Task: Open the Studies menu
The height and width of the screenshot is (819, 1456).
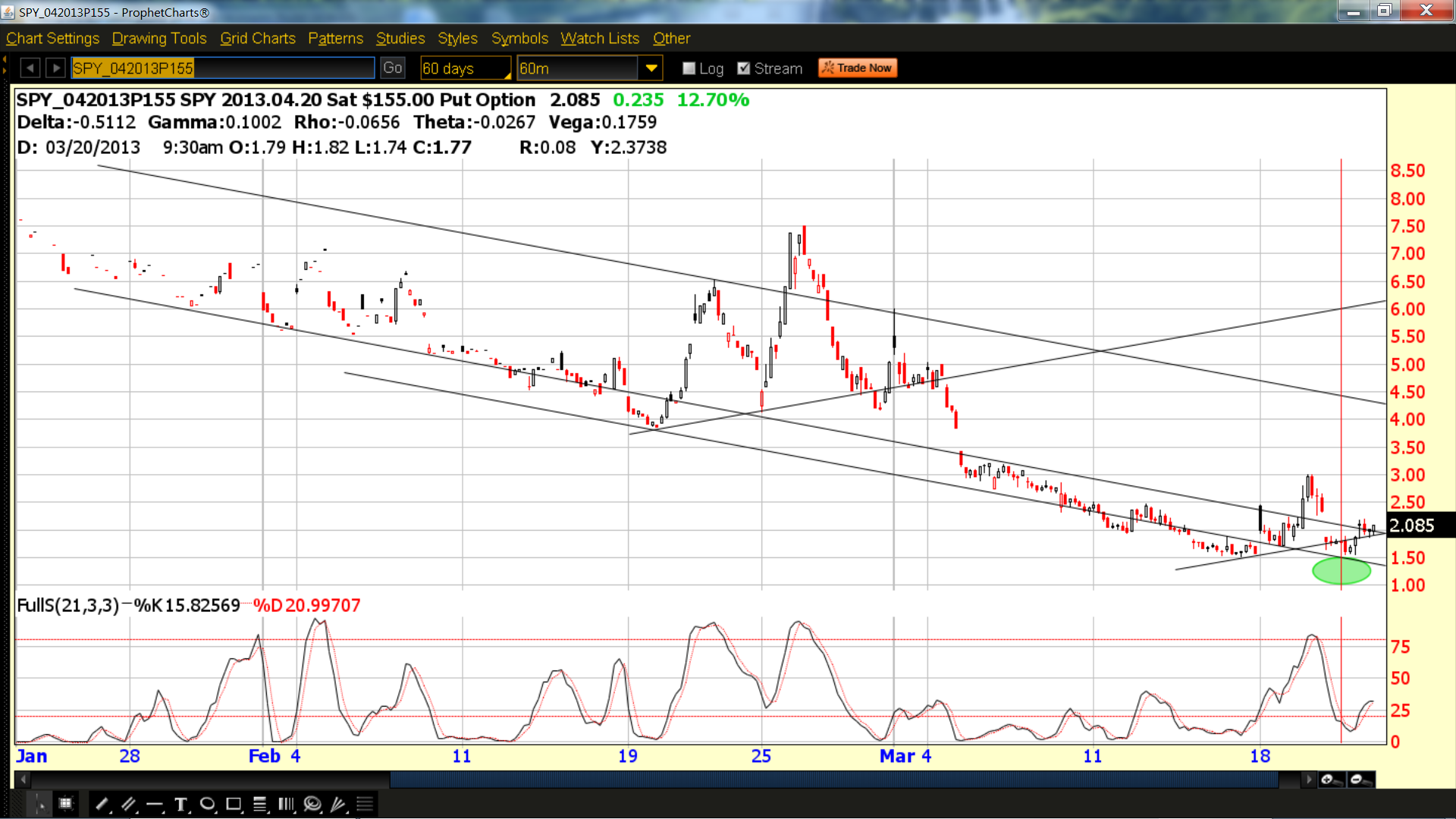Action: [x=400, y=38]
